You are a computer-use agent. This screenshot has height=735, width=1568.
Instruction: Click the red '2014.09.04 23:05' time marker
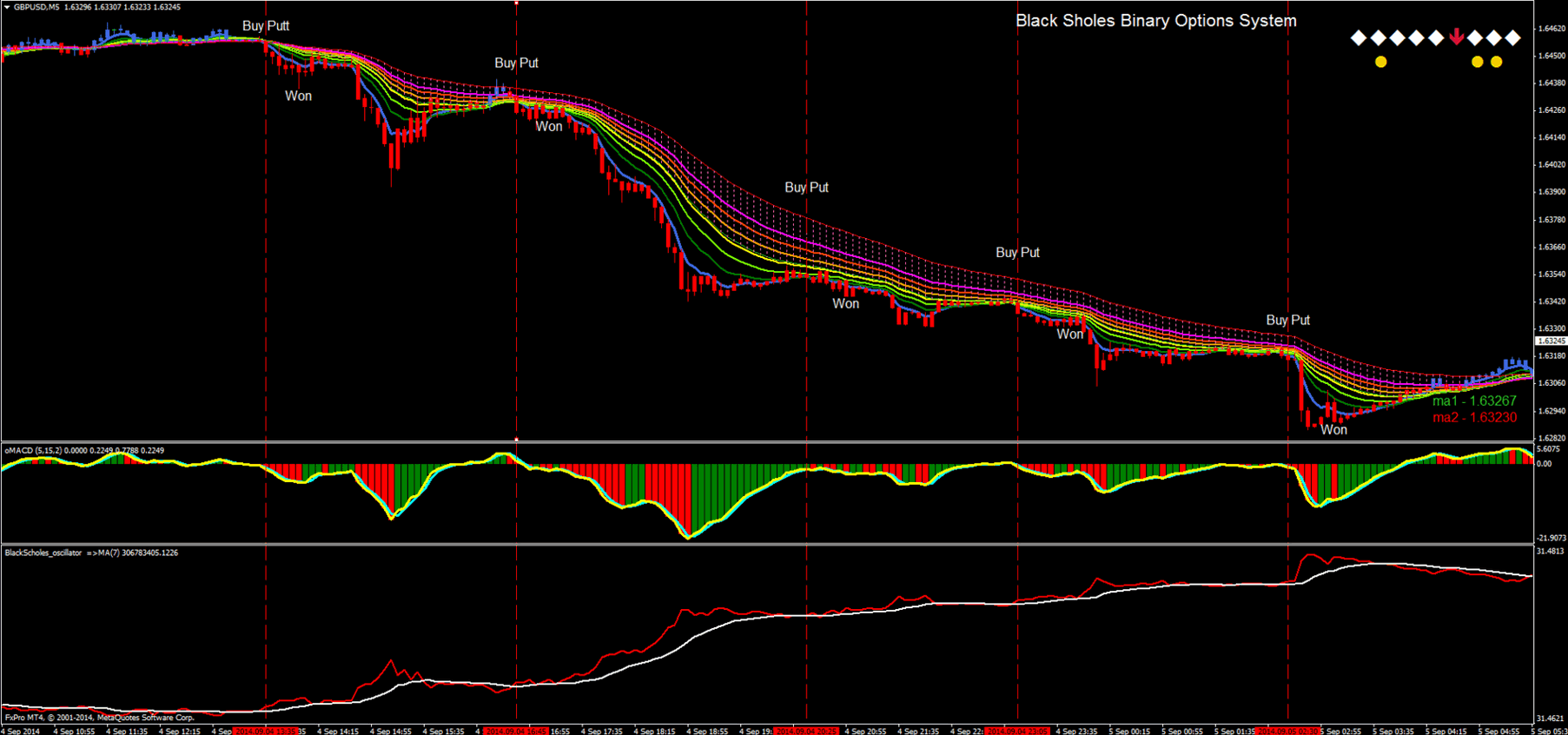click(x=1017, y=731)
